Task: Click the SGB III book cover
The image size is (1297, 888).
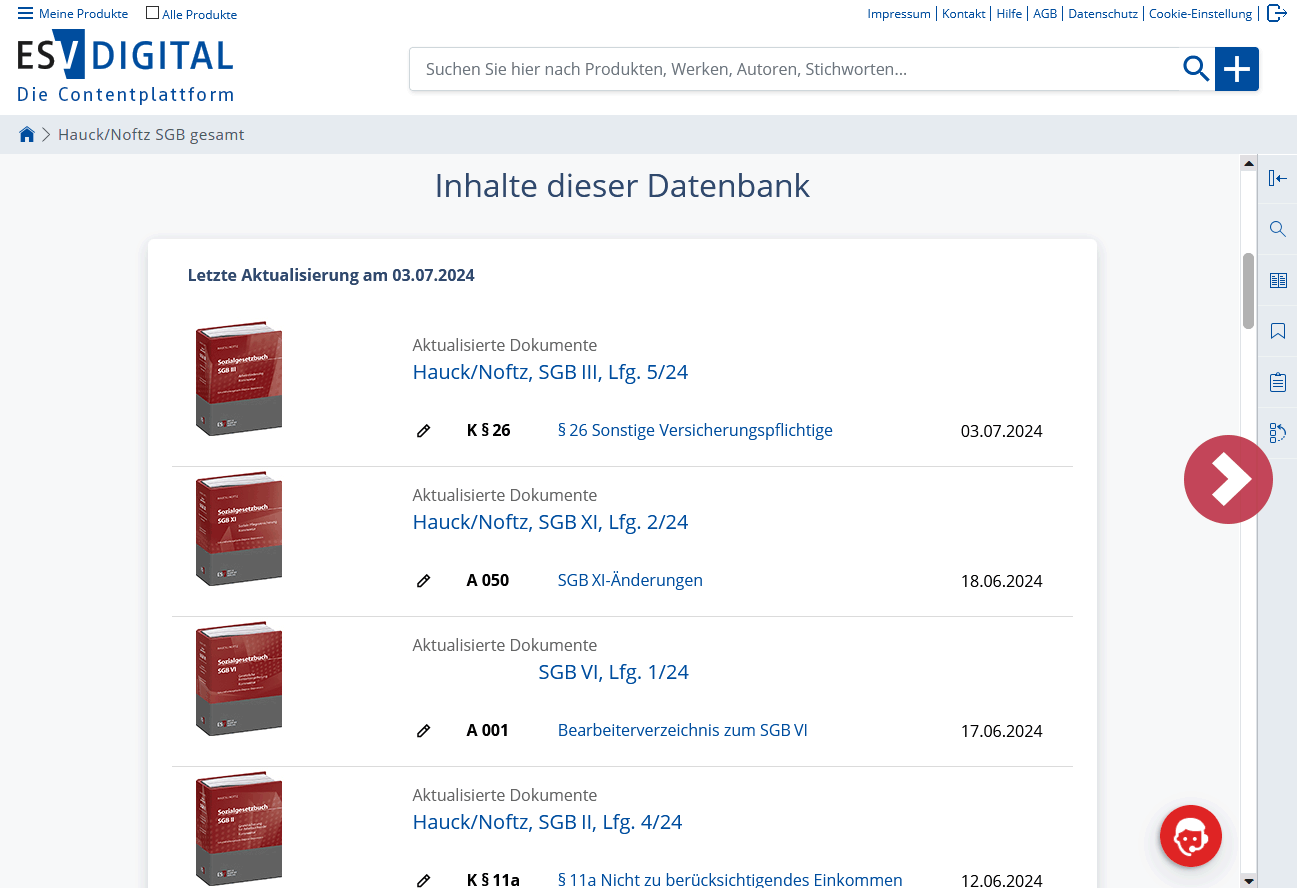Action: tap(238, 378)
